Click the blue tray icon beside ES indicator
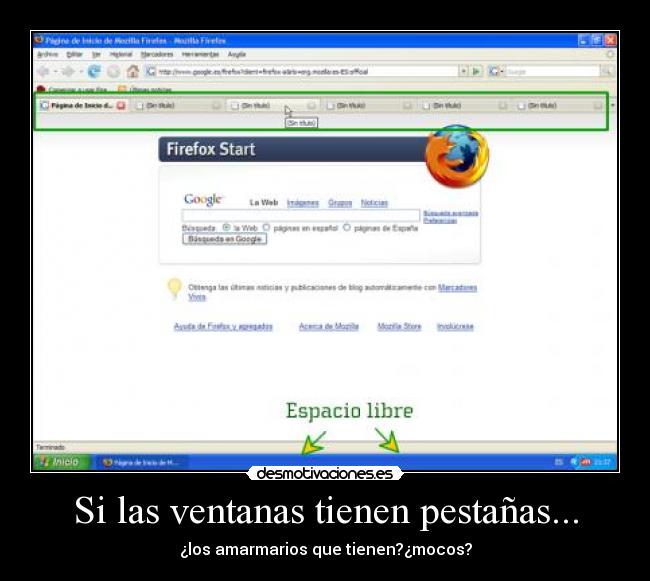This screenshot has height=581, width=650. point(574,462)
